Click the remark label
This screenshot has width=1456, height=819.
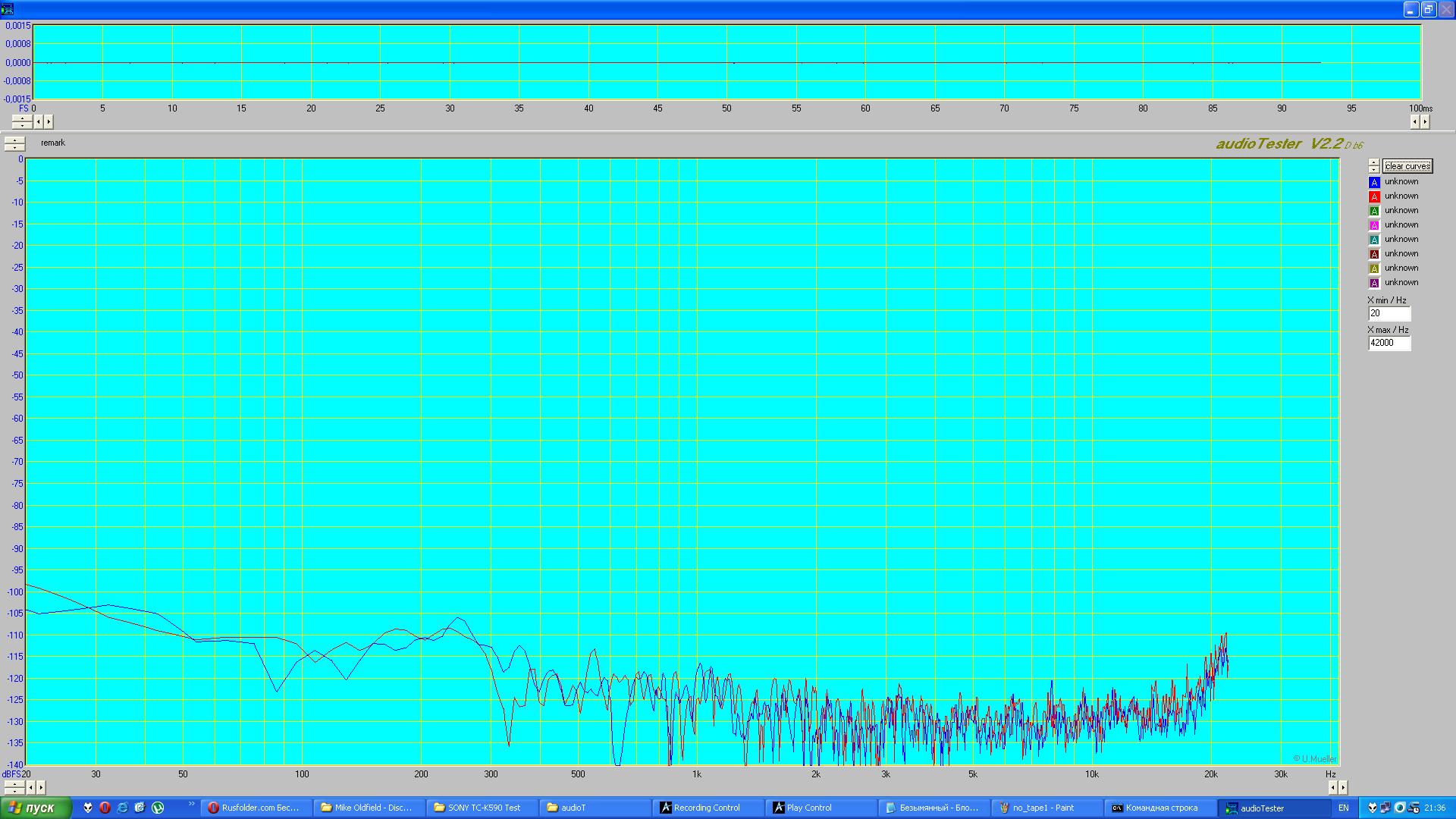pyautogui.click(x=53, y=143)
